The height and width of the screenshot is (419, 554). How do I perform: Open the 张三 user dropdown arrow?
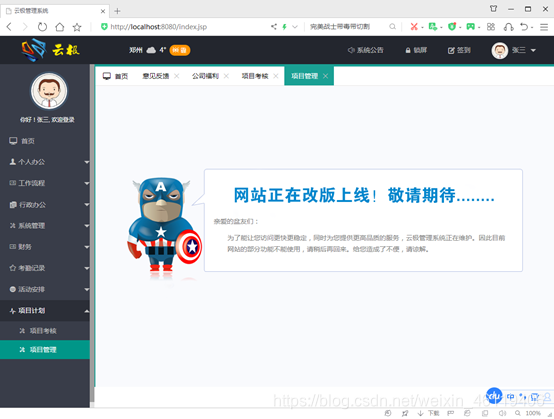coord(533,51)
